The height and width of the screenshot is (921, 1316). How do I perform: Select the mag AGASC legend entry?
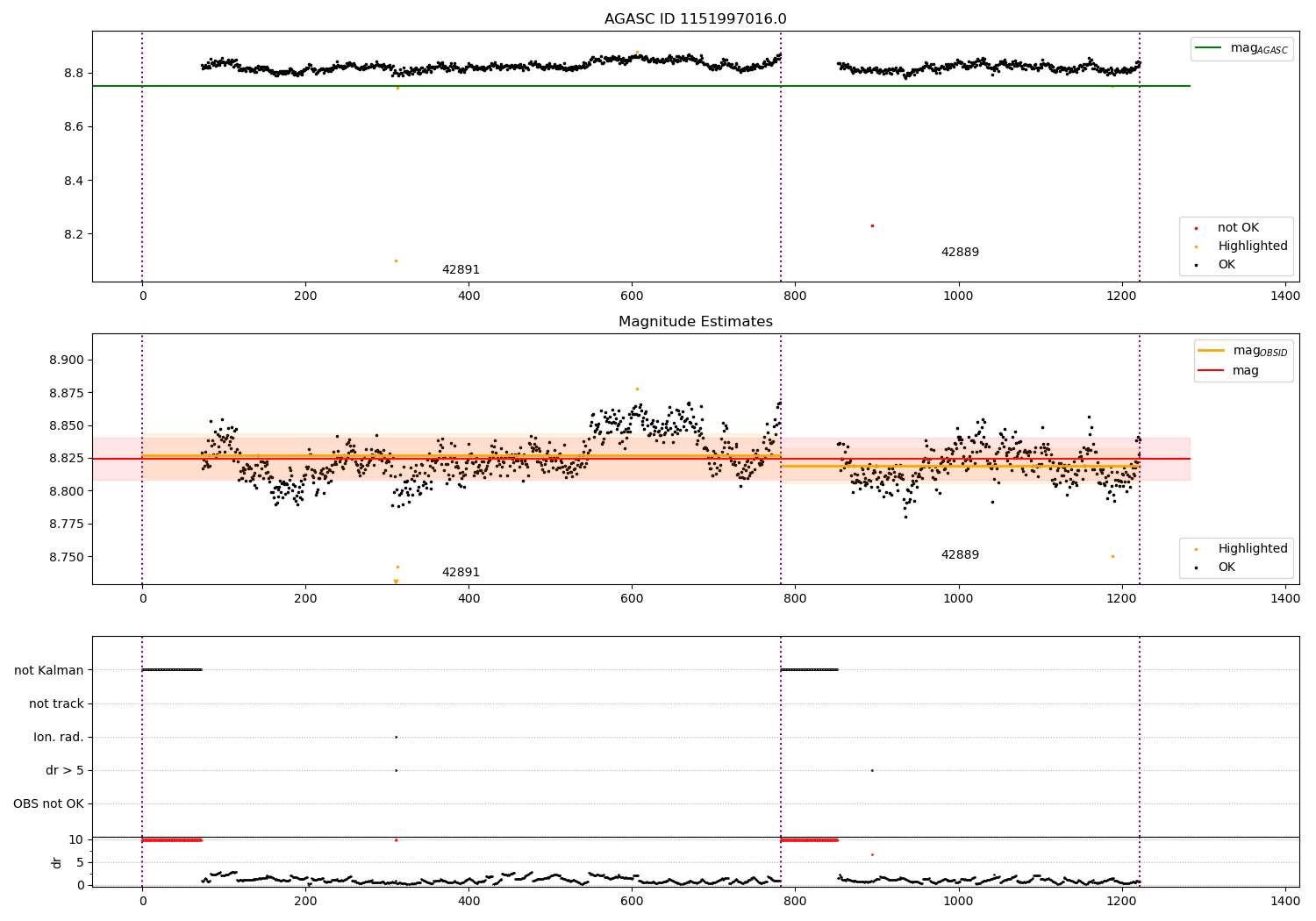coord(1241,49)
